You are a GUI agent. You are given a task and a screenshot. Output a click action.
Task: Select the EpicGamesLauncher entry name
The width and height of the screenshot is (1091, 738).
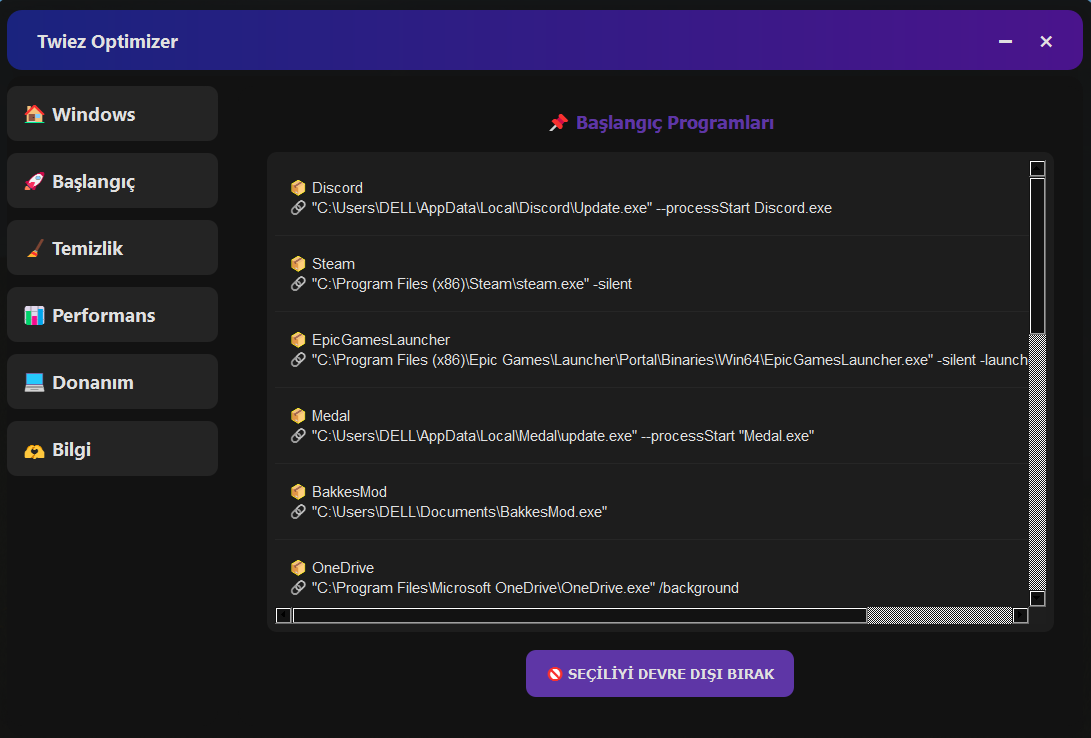pos(381,339)
